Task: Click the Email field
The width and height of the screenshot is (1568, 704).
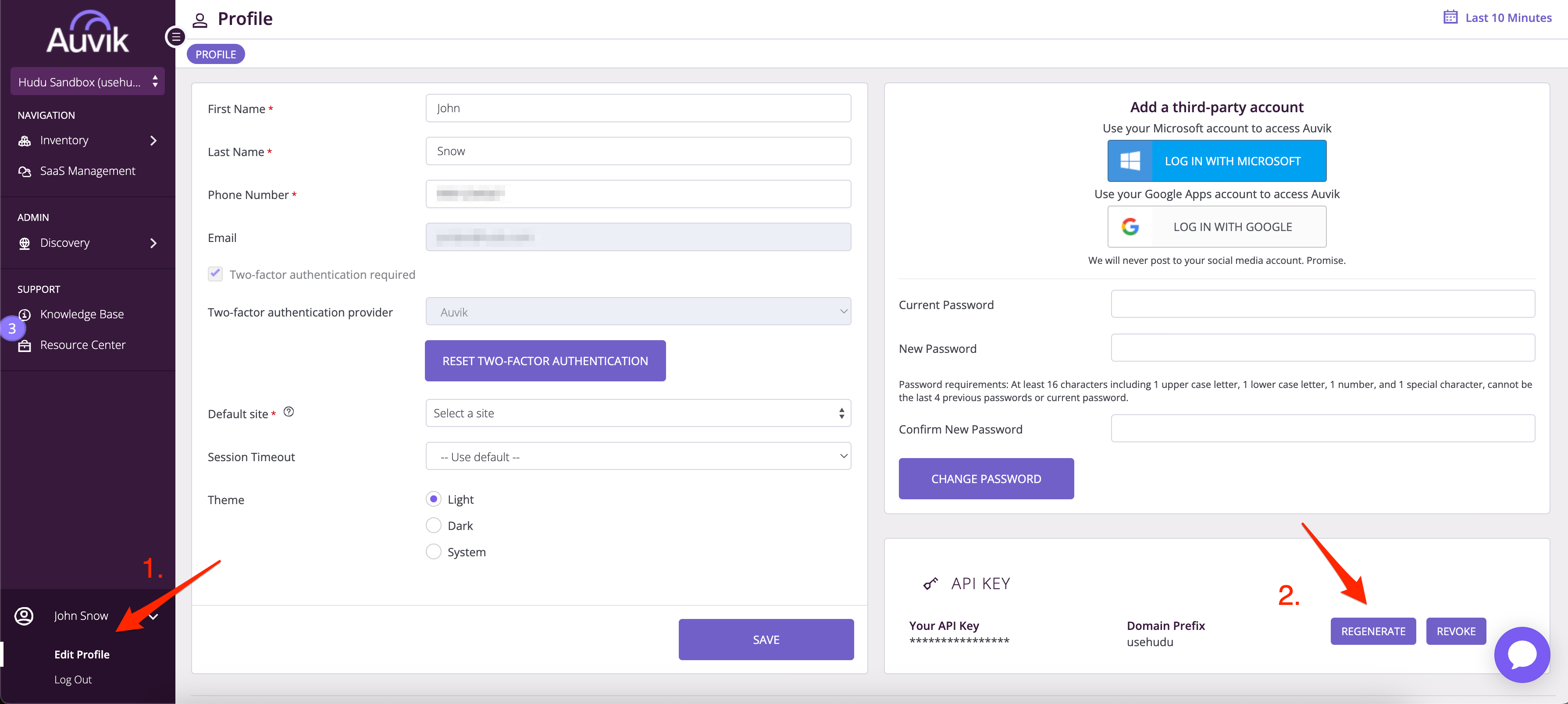Action: point(638,237)
